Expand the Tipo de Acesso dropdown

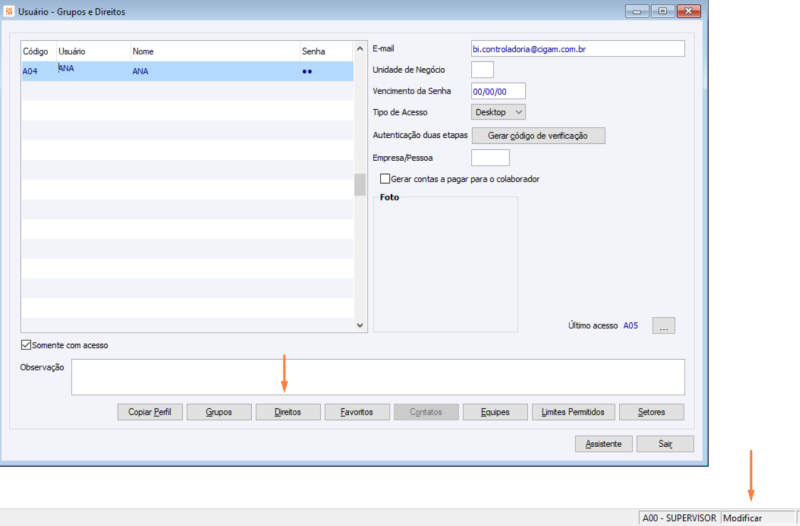[x=498, y=112]
